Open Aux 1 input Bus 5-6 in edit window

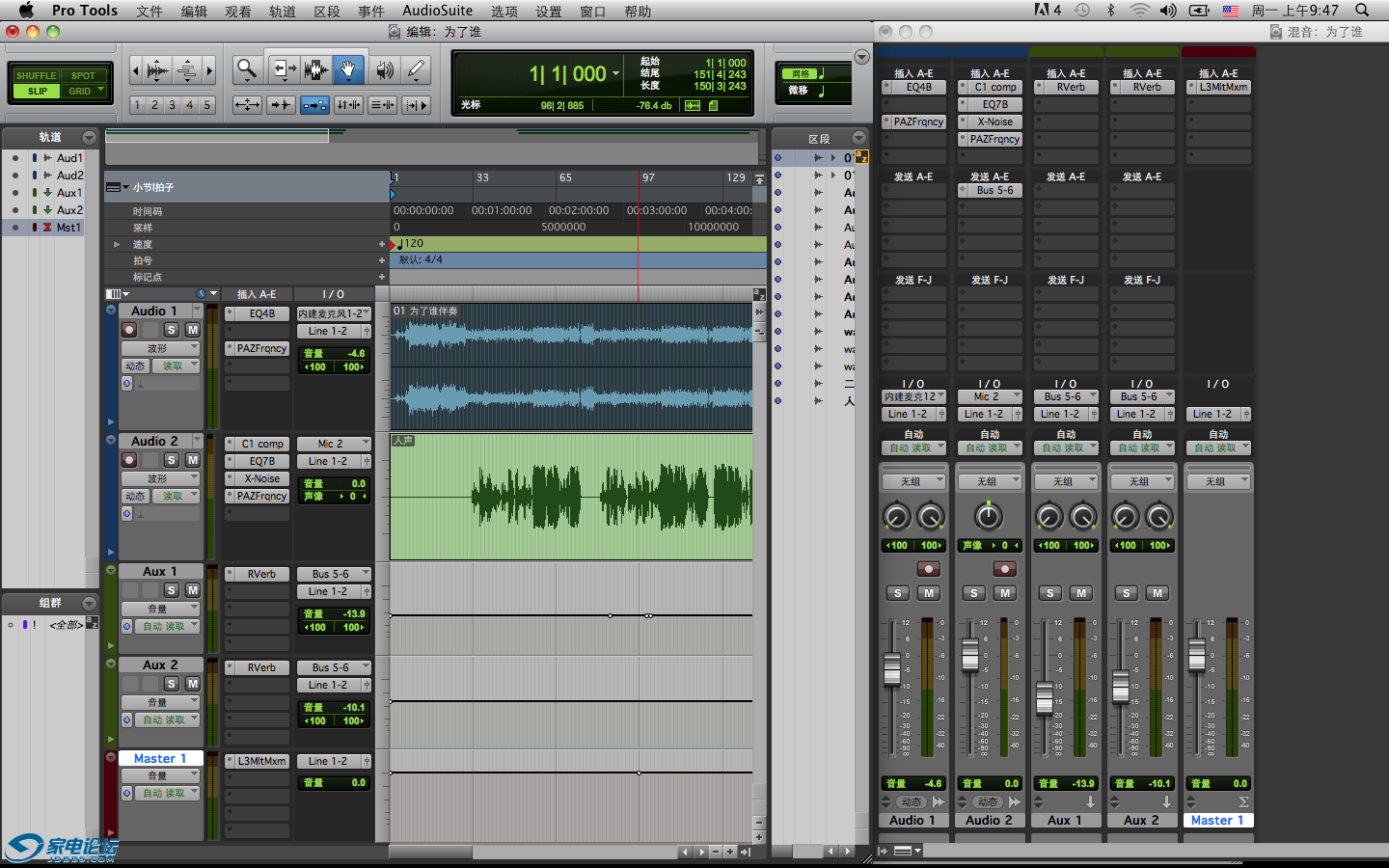[333, 574]
